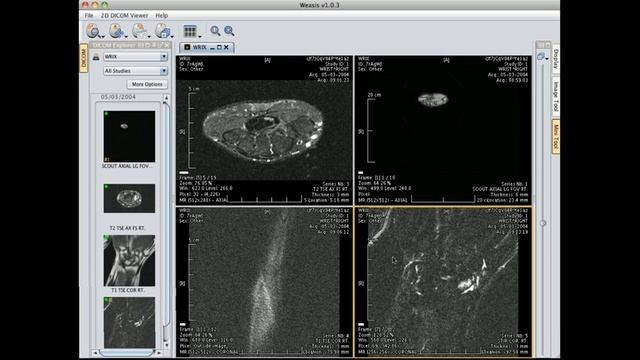Image resolution: width=640 pixels, height=360 pixels.
Task: Click the macOS red close window button
Action: click(x=85, y=5)
